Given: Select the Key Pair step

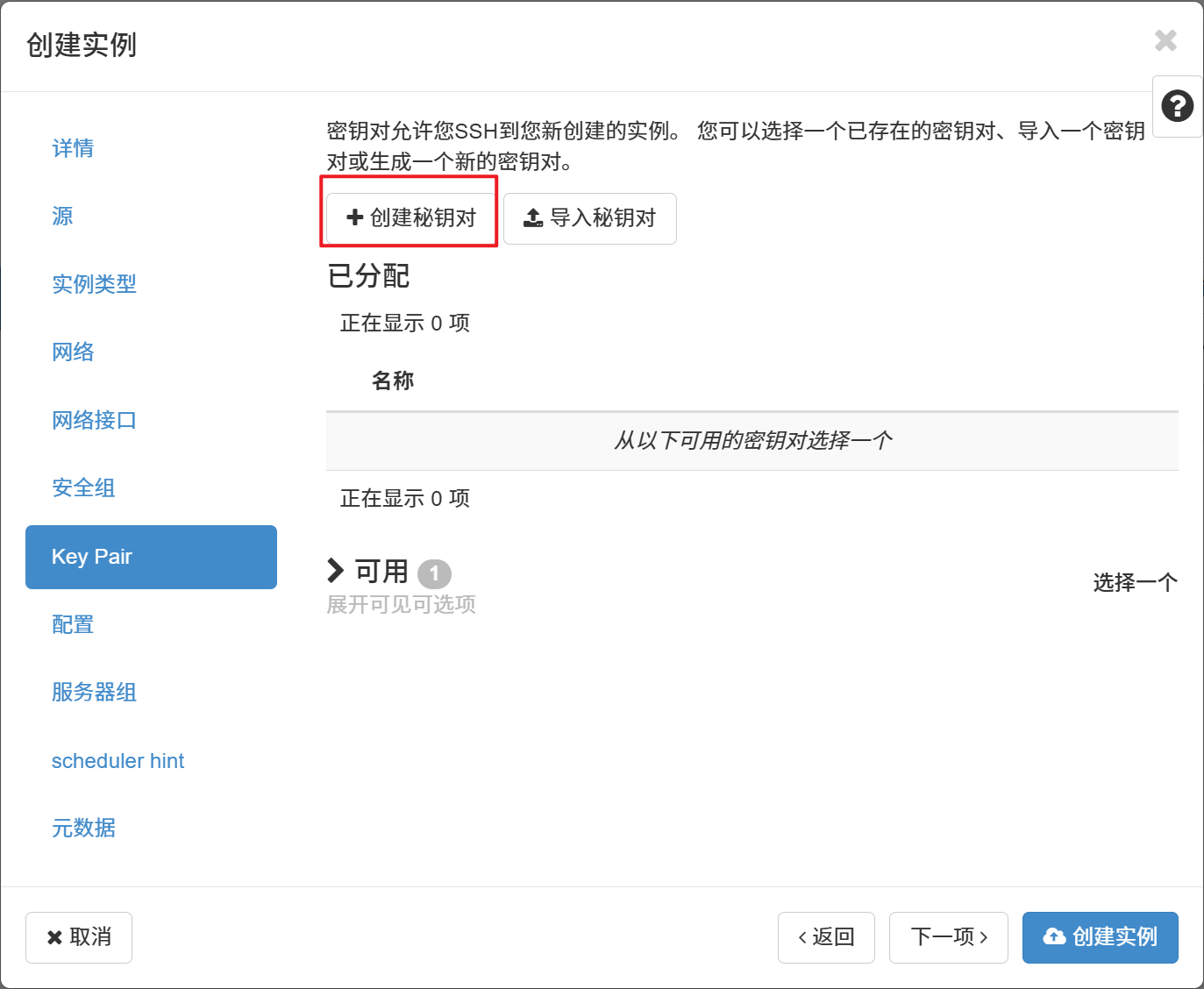Looking at the screenshot, I should pos(151,557).
